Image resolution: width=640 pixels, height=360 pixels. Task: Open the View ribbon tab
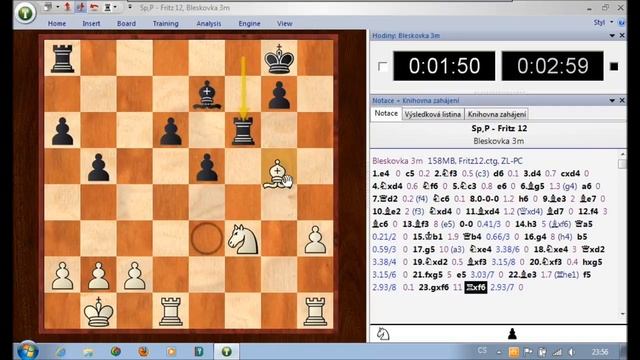click(284, 23)
